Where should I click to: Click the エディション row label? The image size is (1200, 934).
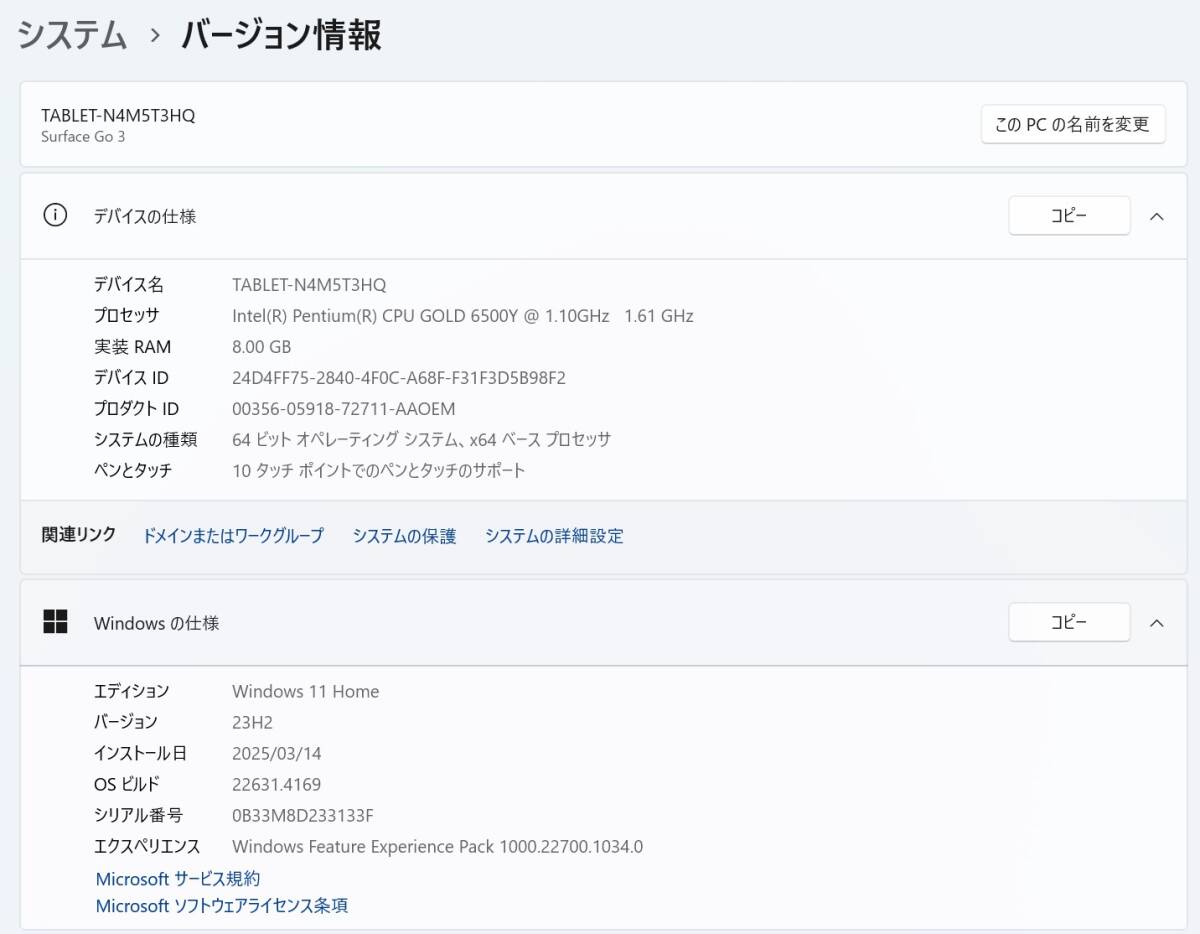click(132, 691)
